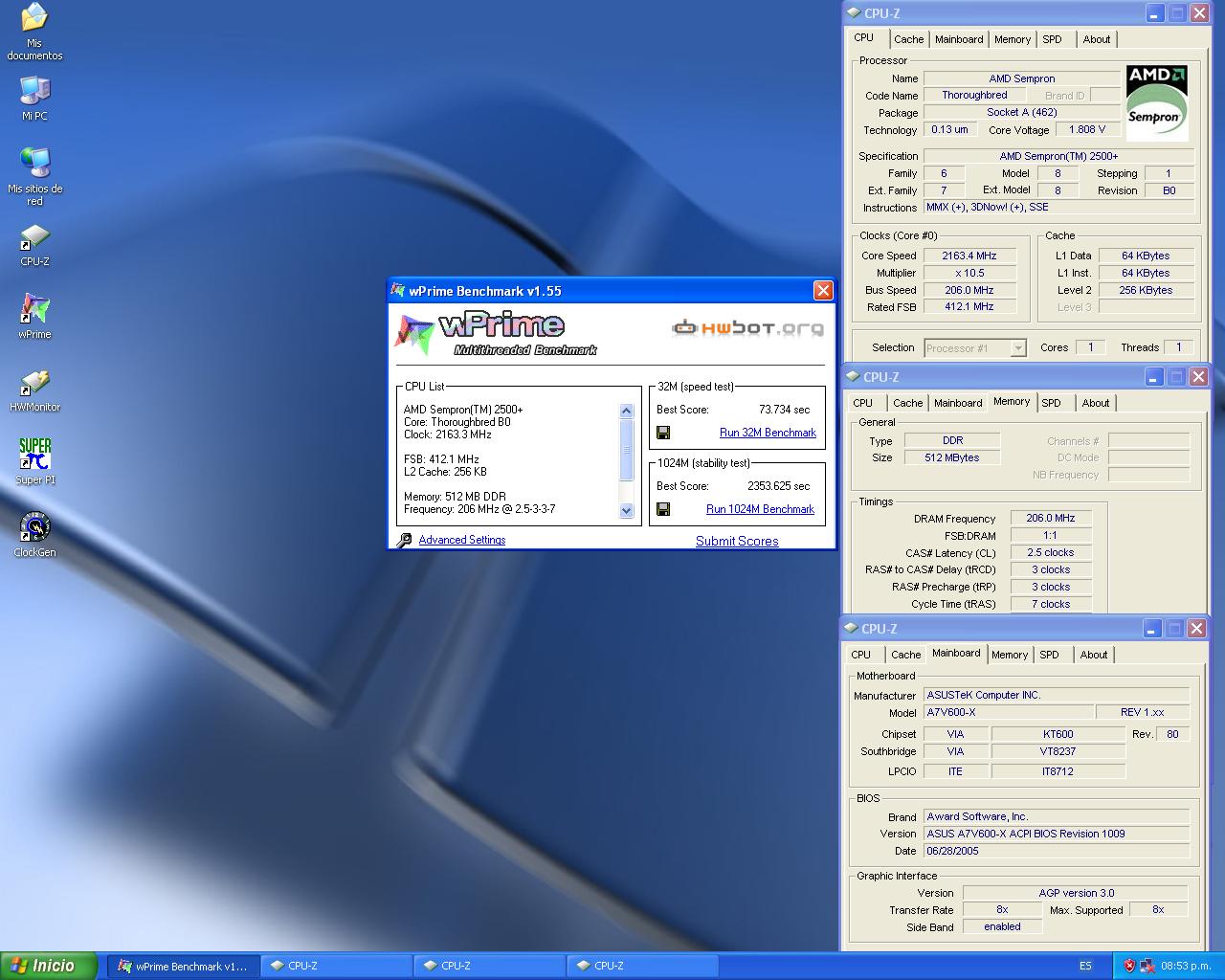This screenshot has height=980, width=1225.
Task: Click the Bus Speed 206.0 MHz value
Action: click(969, 290)
